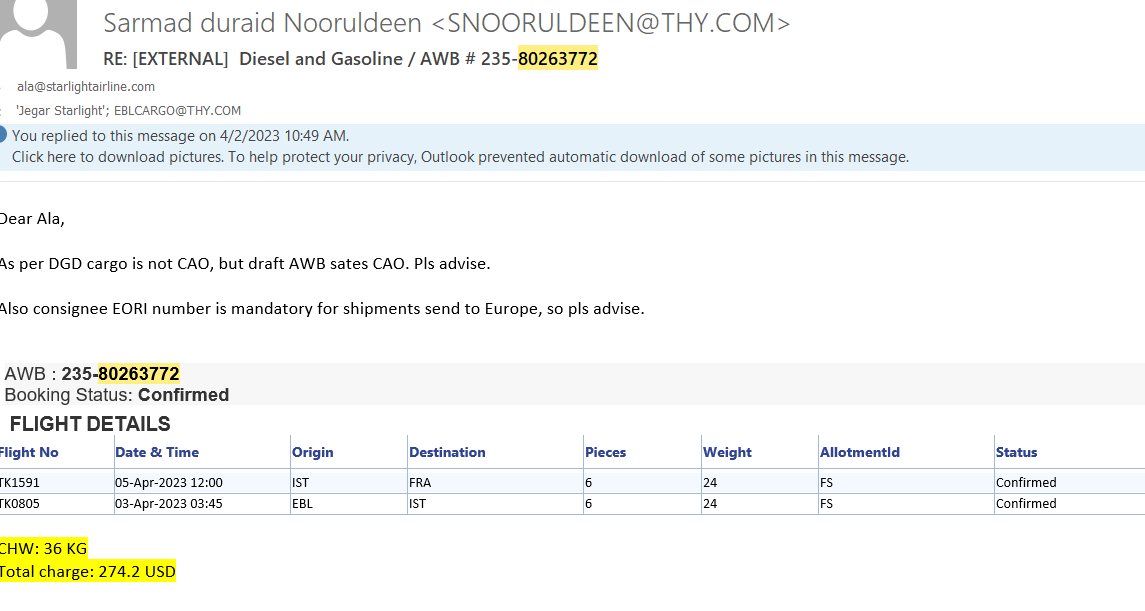Select the Date & Time column header
The image size is (1145, 611).
point(157,452)
